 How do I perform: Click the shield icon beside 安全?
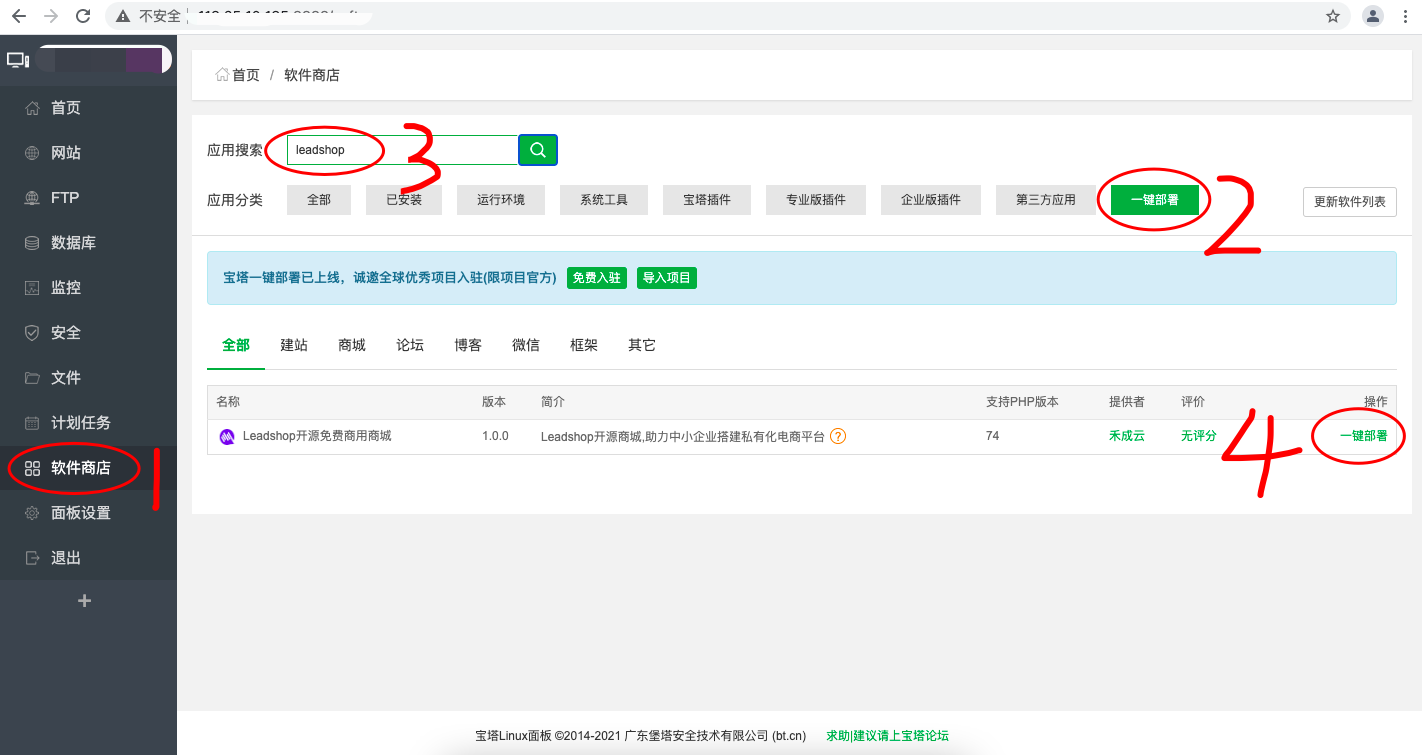32,333
